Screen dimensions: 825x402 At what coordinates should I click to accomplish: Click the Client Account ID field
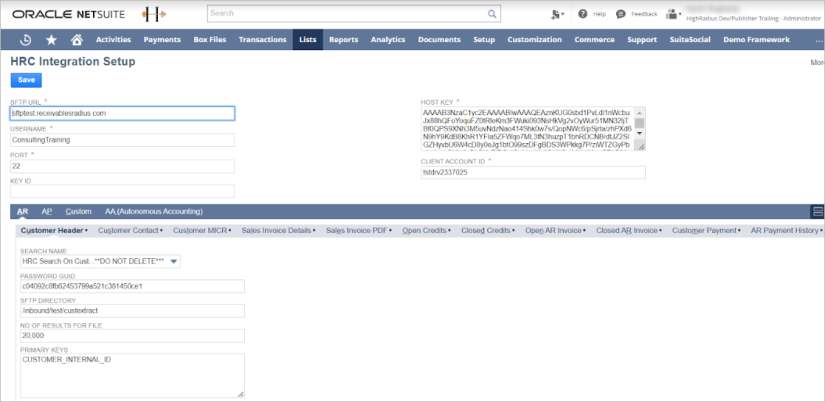point(533,173)
